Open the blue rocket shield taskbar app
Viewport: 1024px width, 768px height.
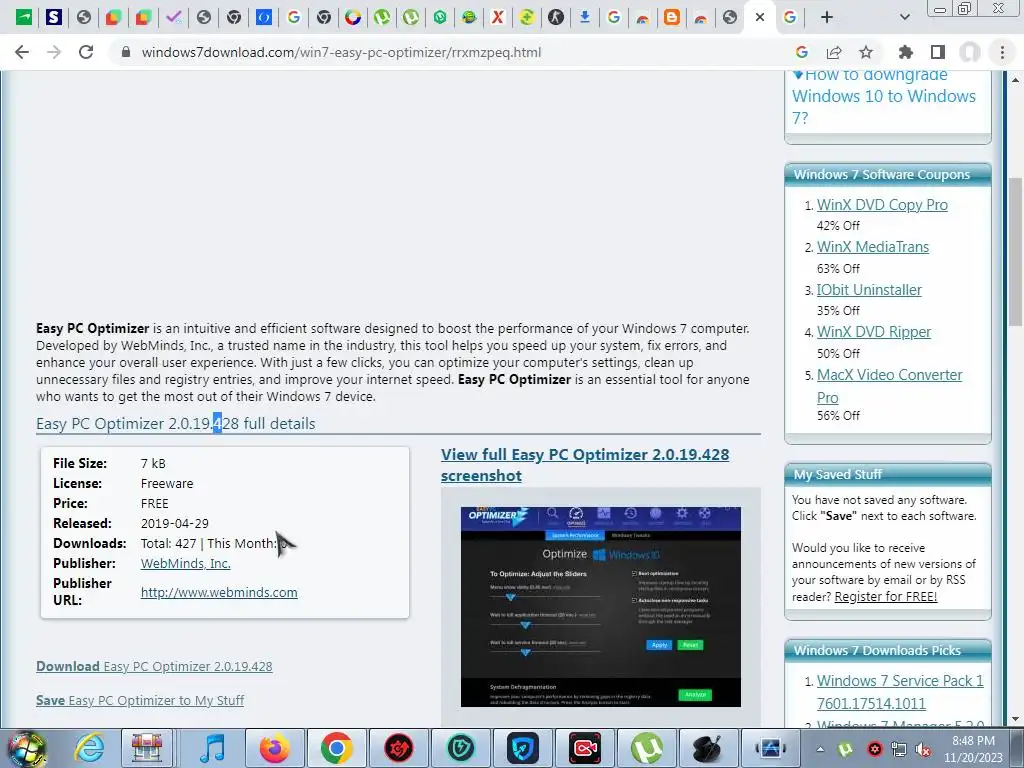(522, 748)
